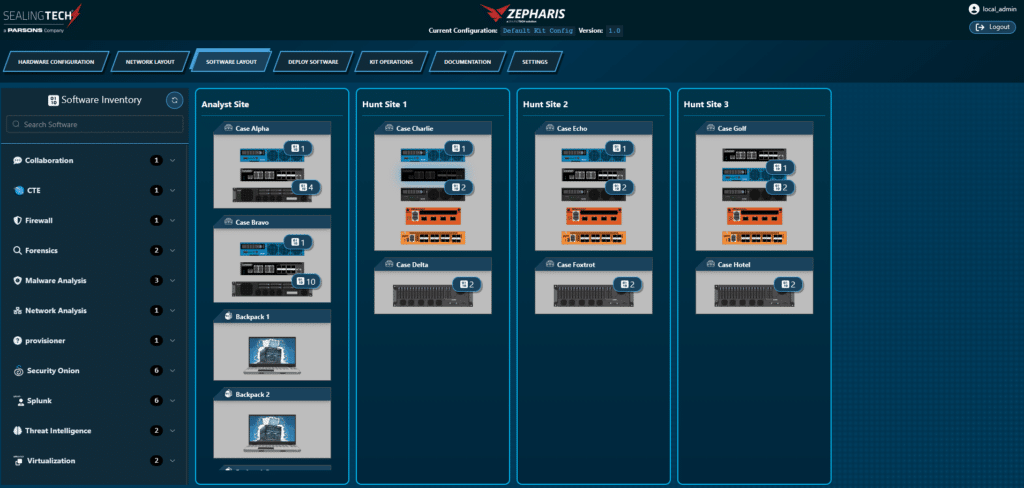Screen dimensions: 1024x488
Task: Click the Malware Analysis shield icon
Action: point(18,281)
